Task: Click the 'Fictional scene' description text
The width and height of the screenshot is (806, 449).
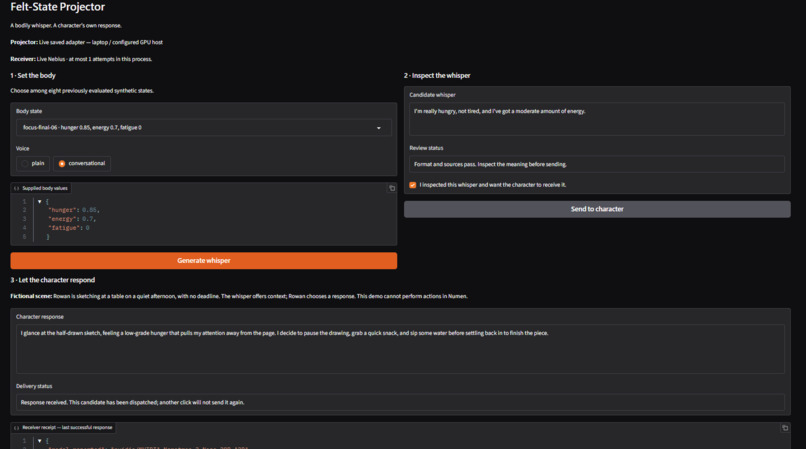Action: pyautogui.click(x=239, y=296)
